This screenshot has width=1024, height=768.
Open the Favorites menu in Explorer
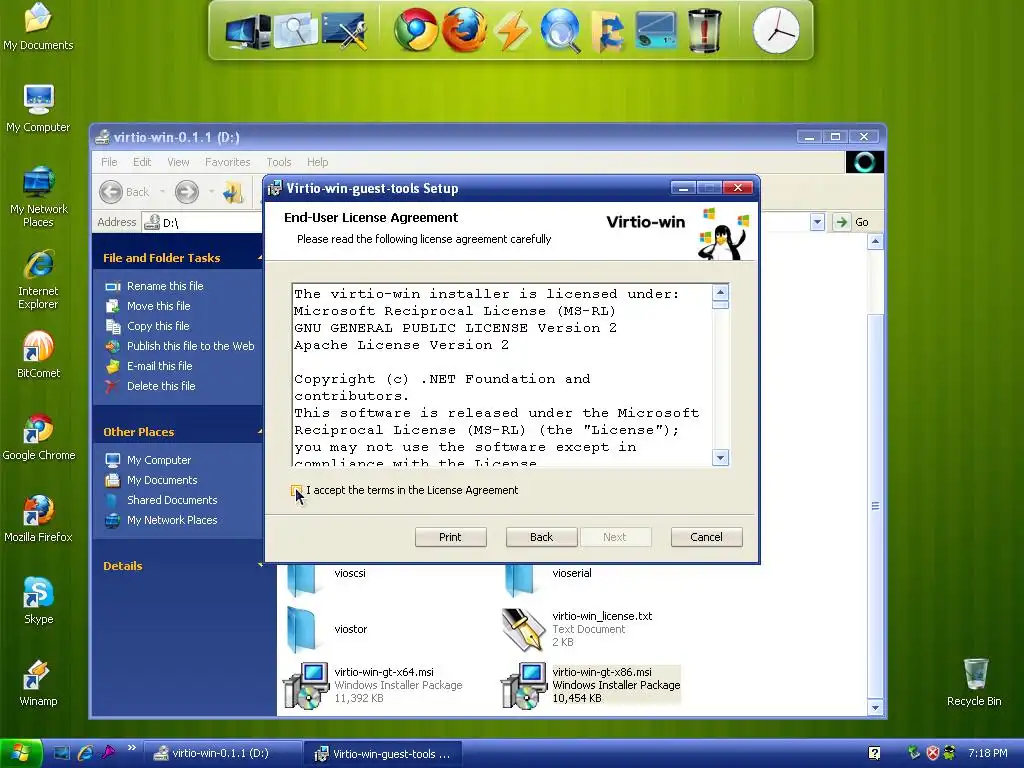(x=227, y=162)
